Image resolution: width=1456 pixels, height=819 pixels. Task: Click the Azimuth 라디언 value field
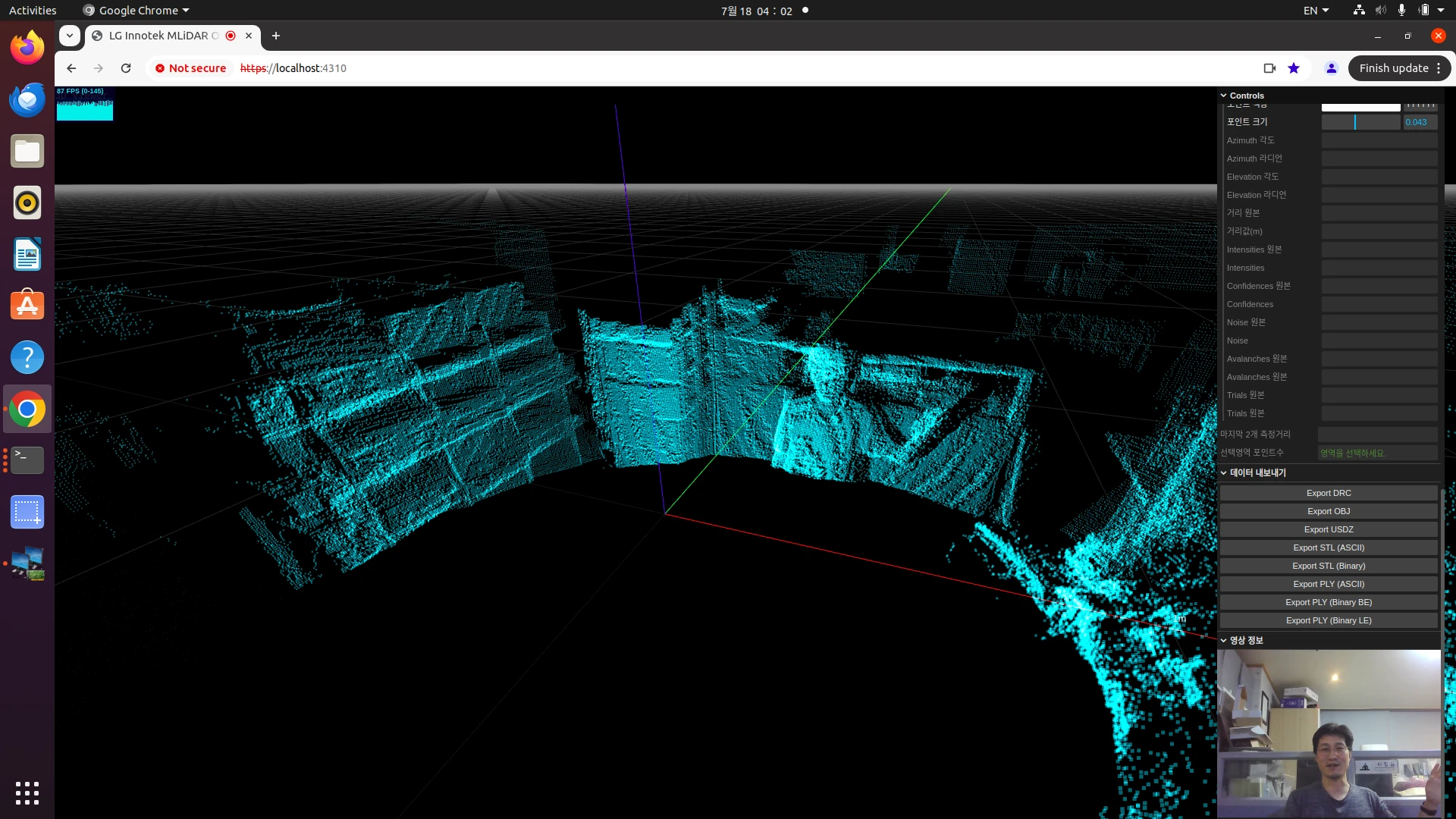pos(1379,158)
